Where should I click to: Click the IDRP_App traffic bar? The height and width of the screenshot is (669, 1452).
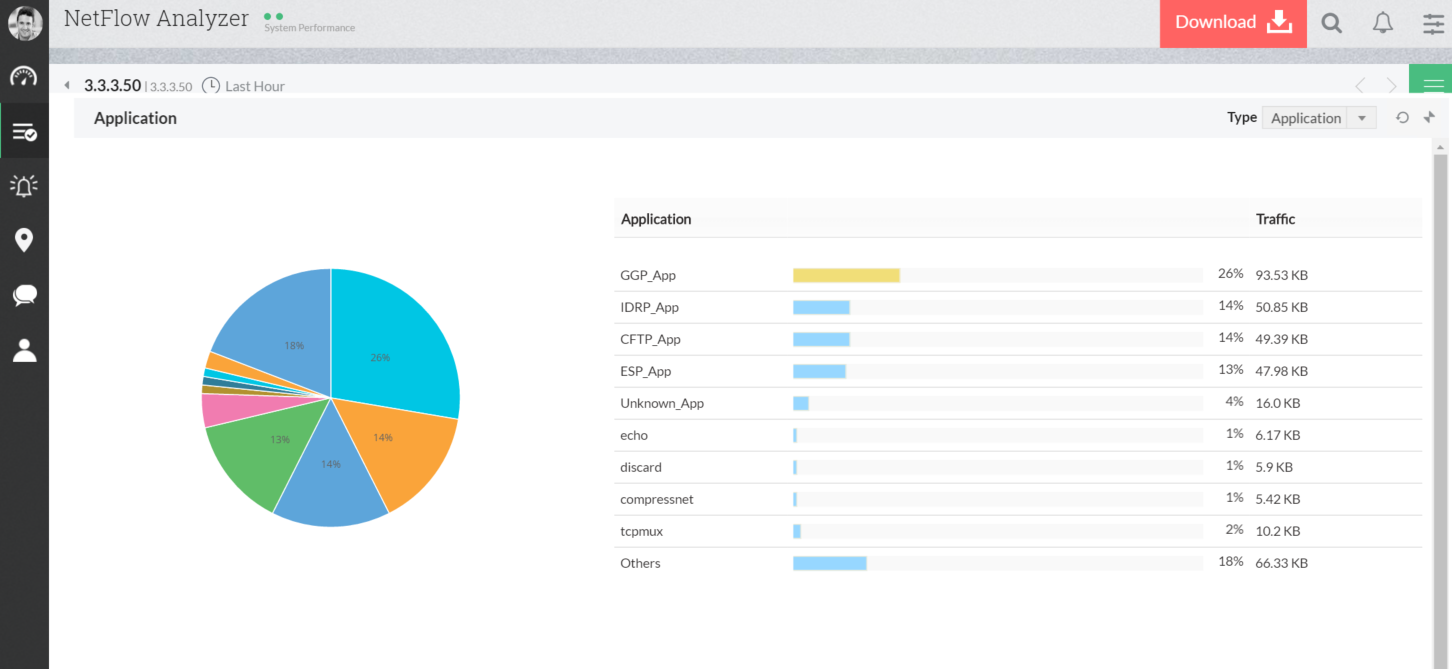click(x=821, y=307)
